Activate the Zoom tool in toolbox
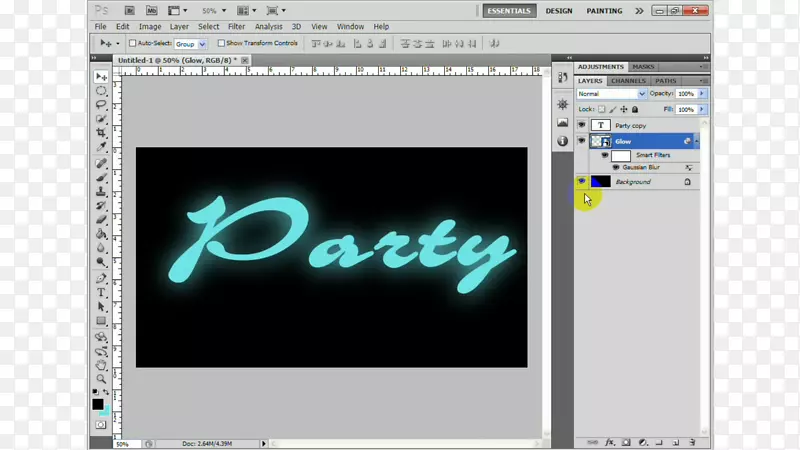Screen dimensions: 800x450 coord(101,379)
